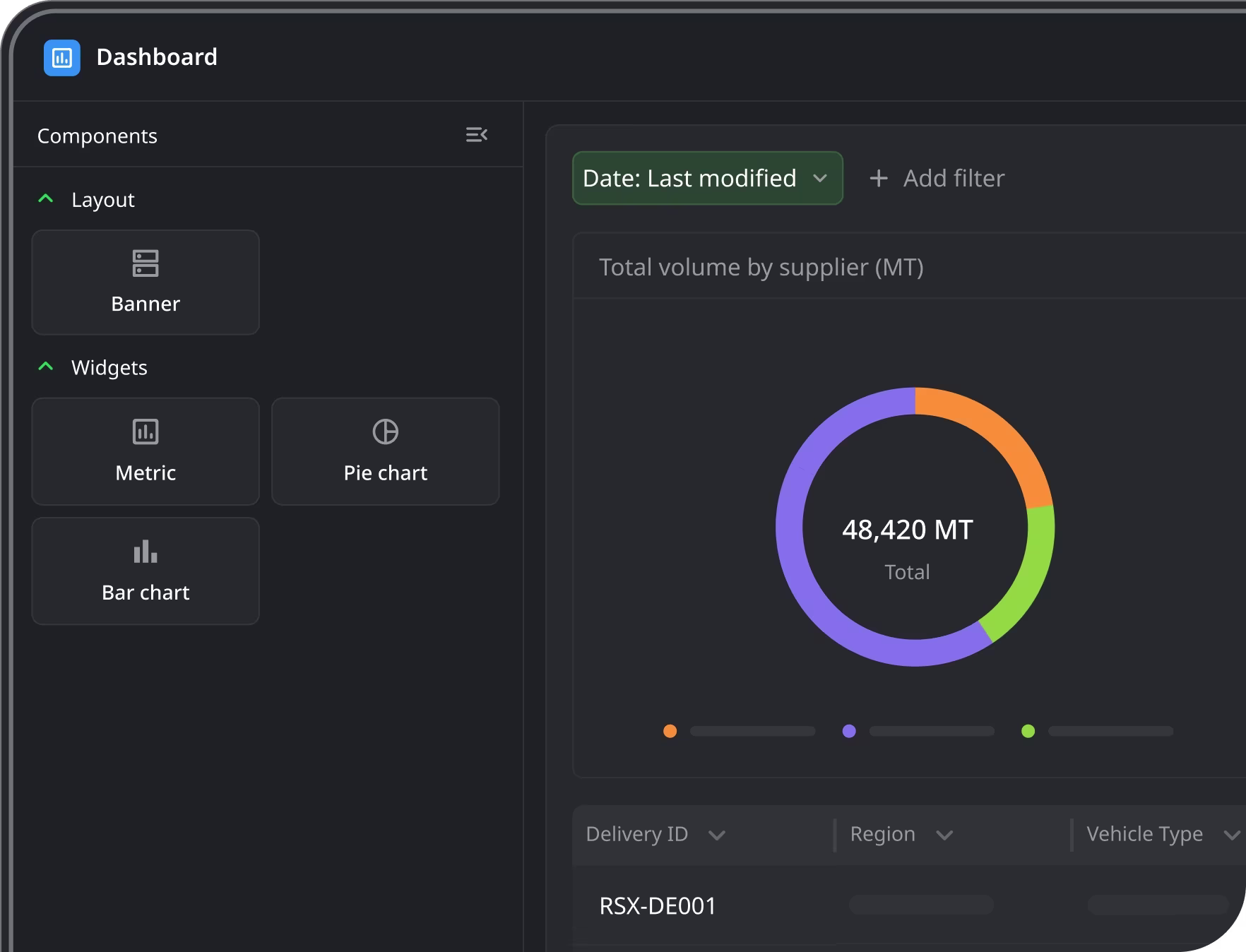Click the Delivery ID column header
Screen dimensions: 1246x952
[637, 834]
